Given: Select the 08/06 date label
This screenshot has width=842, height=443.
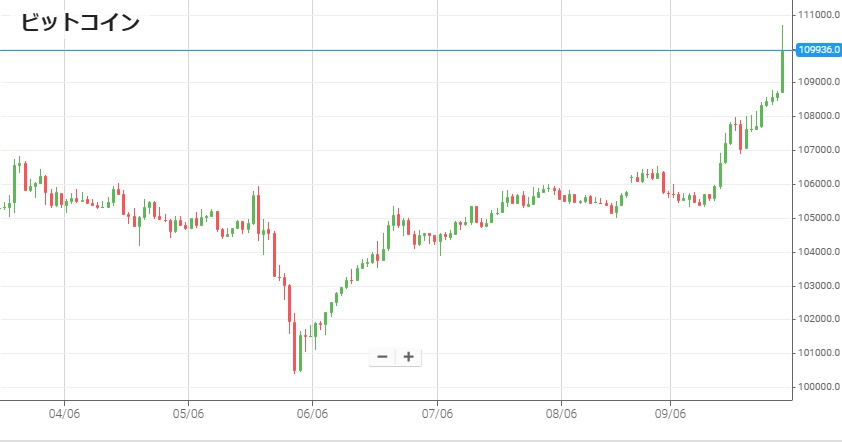Looking at the screenshot, I should pos(561,412).
